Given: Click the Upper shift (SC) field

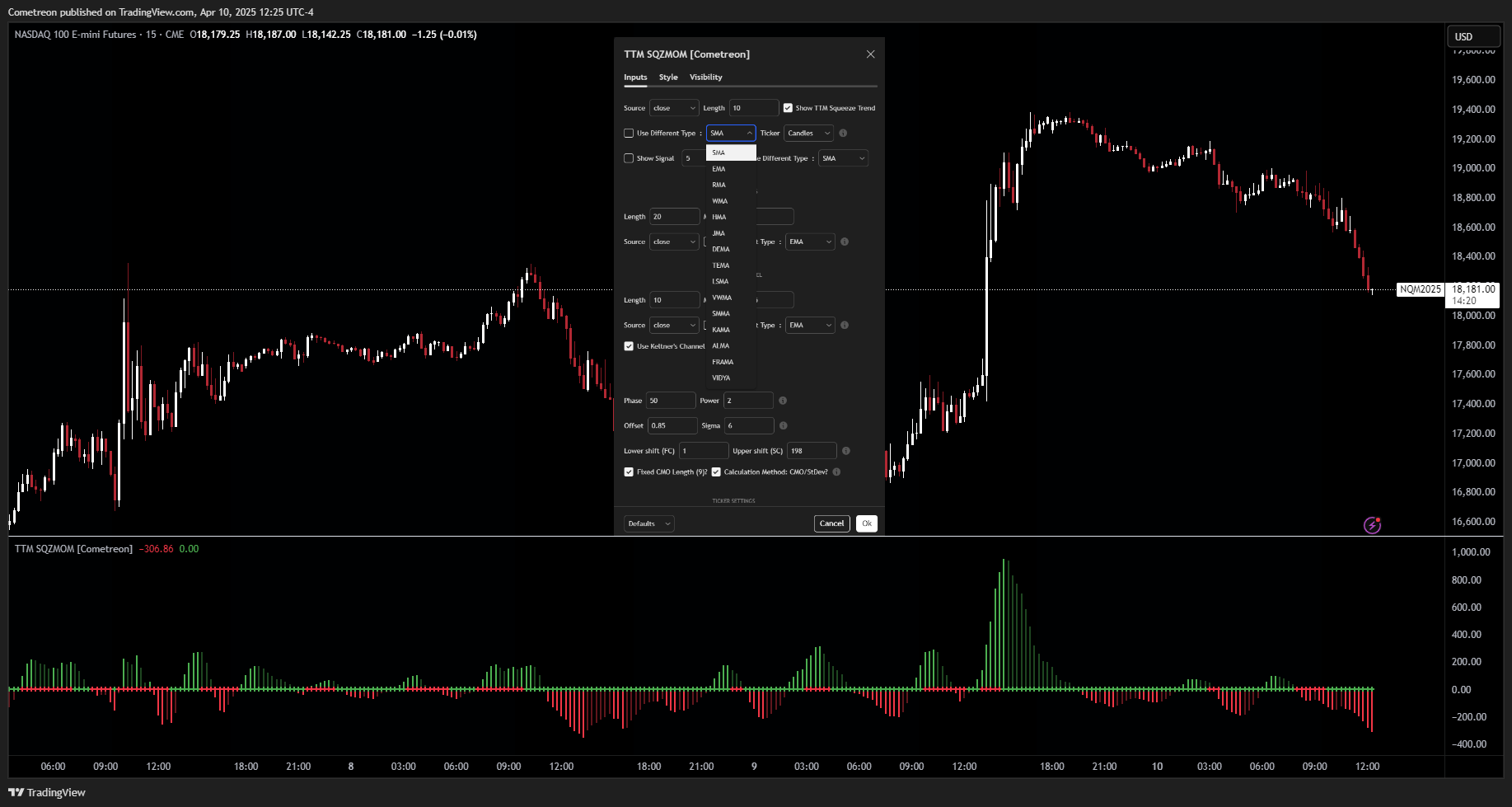Looking at the screenshot, I should (x=812, y=451).
